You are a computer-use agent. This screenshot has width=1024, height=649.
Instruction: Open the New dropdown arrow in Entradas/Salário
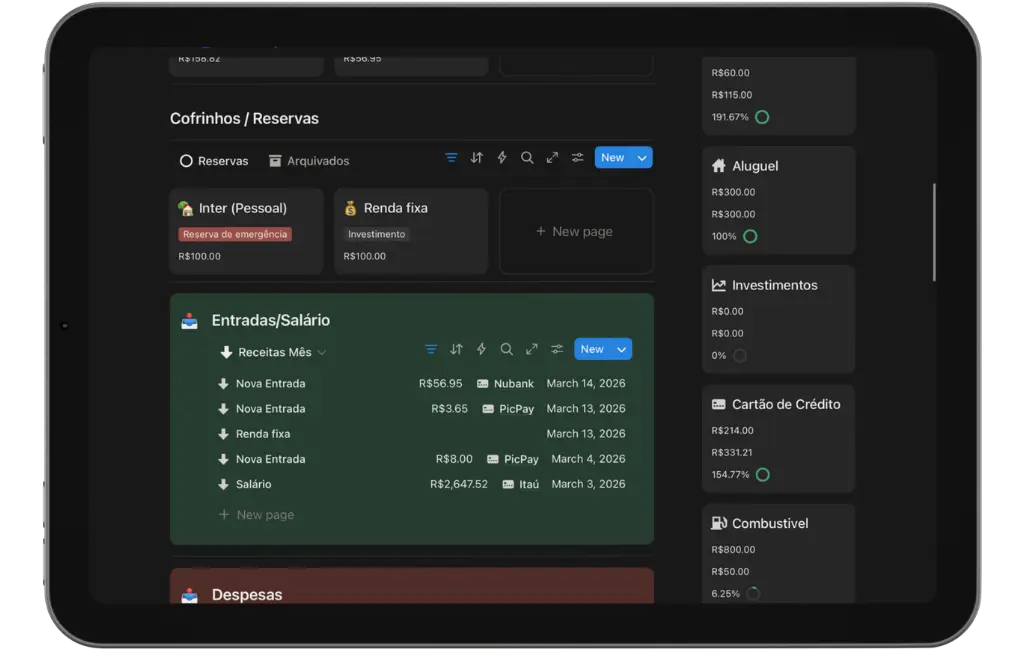[x=622, y=349]
